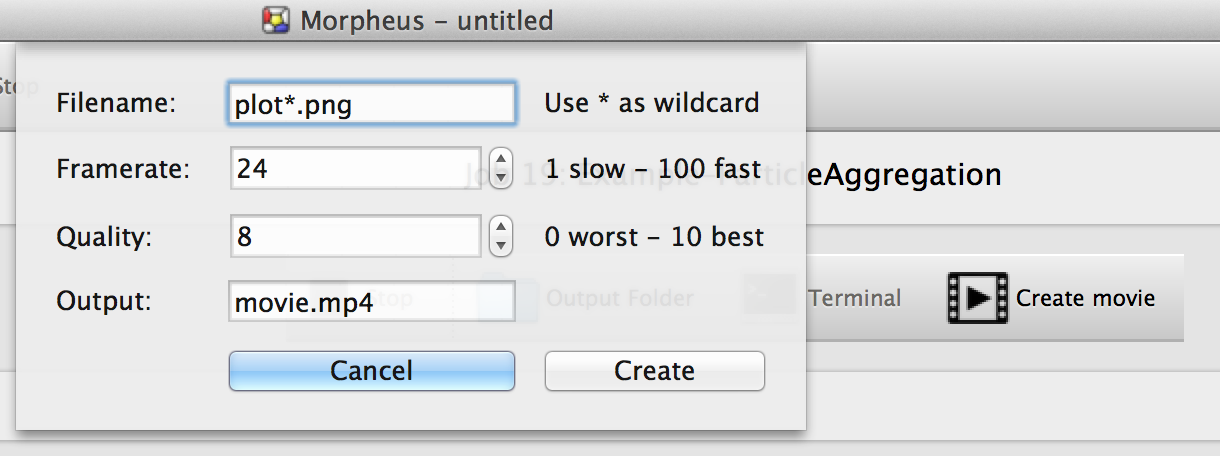Screen dimensions: 1220x456
Task: Focus the Filename field containing plot*.png
Action: click(x=371, y=103)
